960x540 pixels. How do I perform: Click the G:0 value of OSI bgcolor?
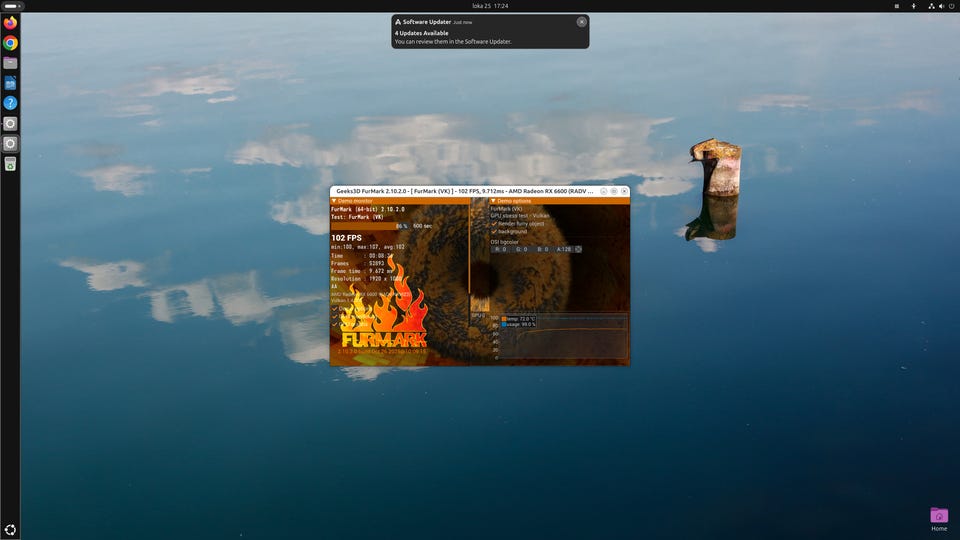pos(521,249)
